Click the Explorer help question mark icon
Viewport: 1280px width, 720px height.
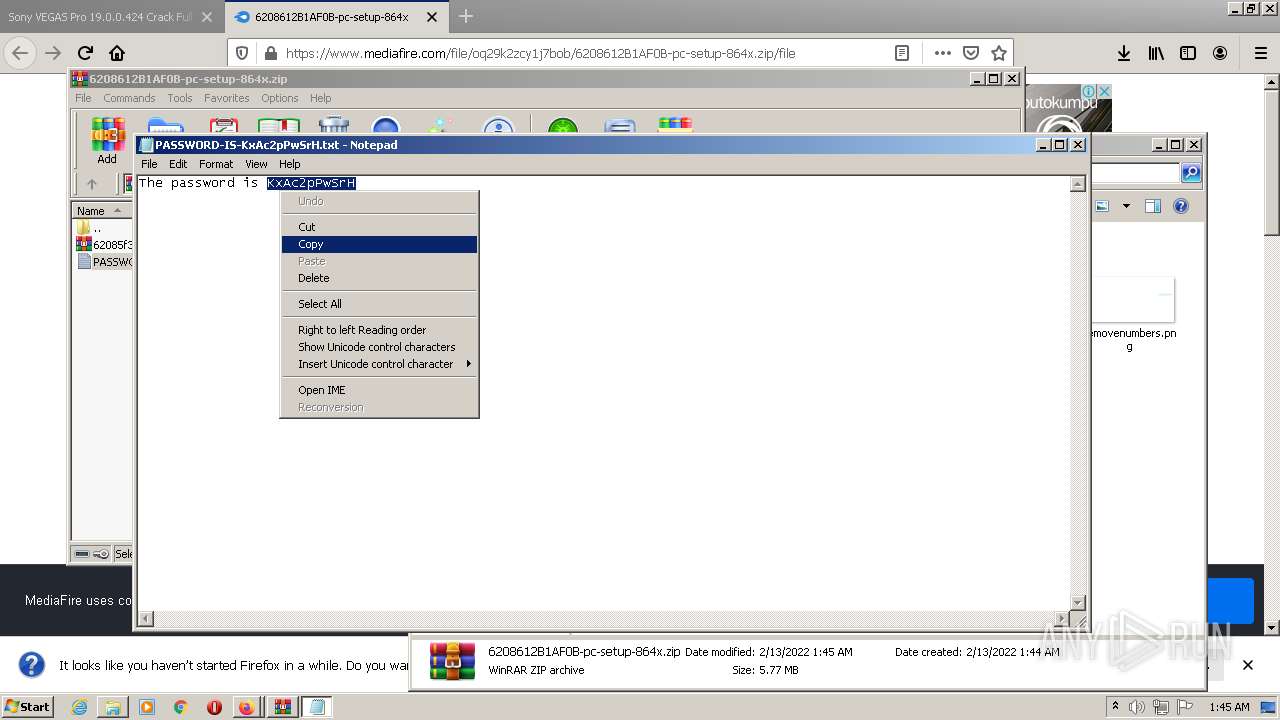coord(1181,206)
